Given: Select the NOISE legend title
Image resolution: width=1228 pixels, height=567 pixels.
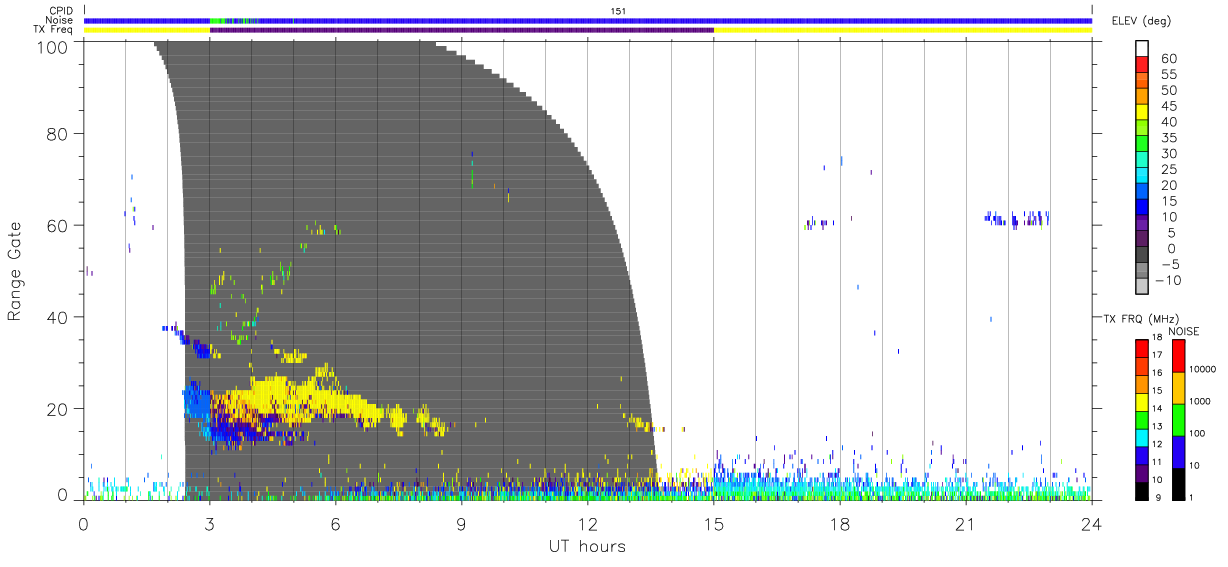Looking at the screenshot, I should [1183, 331].
